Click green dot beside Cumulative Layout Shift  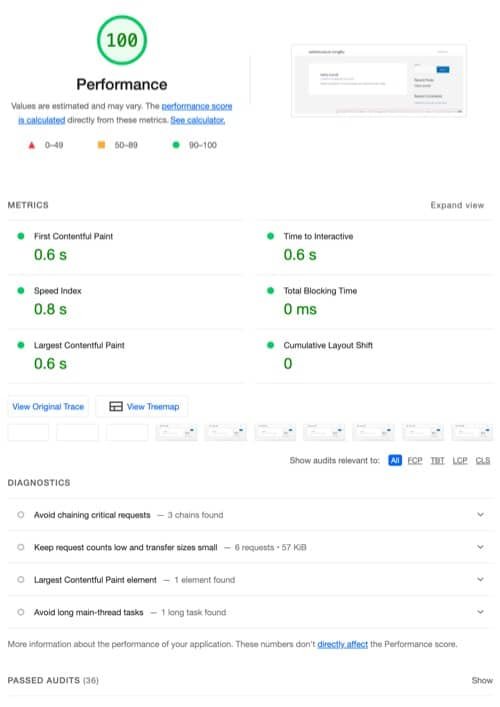(x=271, y=345)
